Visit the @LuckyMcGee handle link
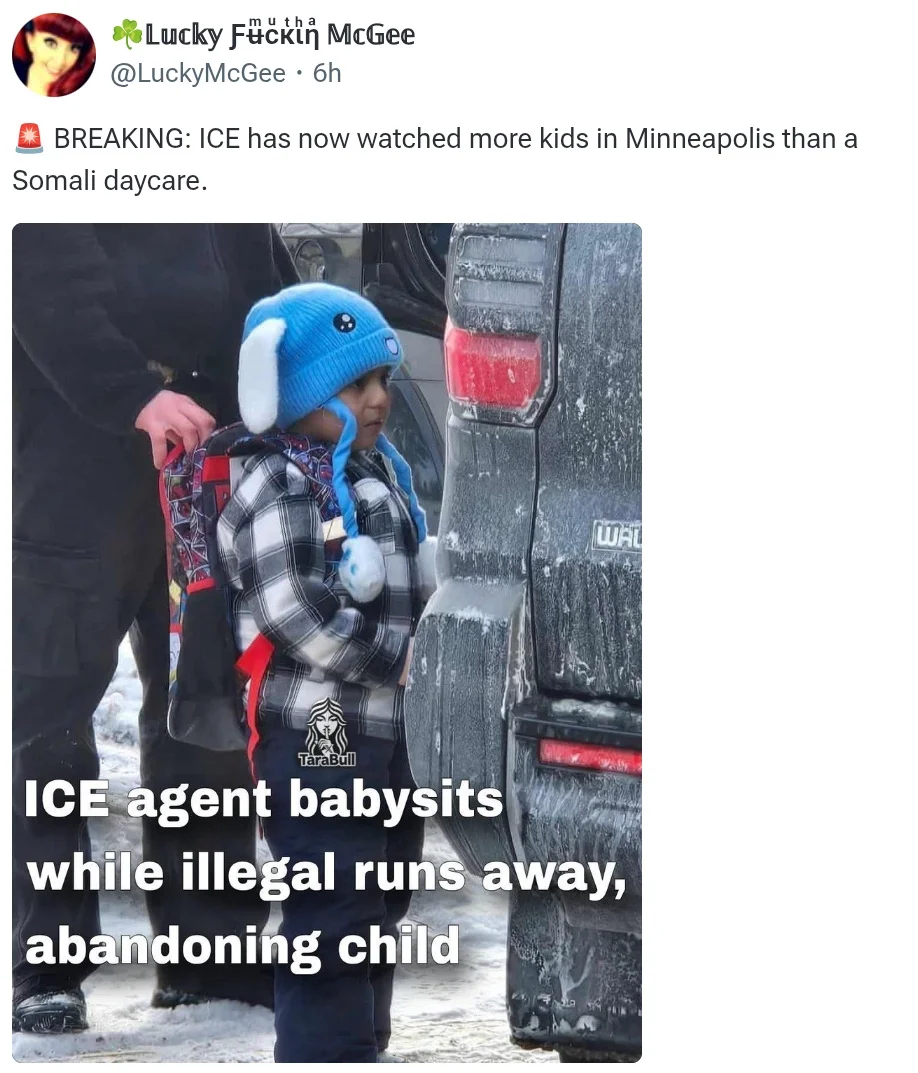The image size is (918, 1073). [198, 73]
